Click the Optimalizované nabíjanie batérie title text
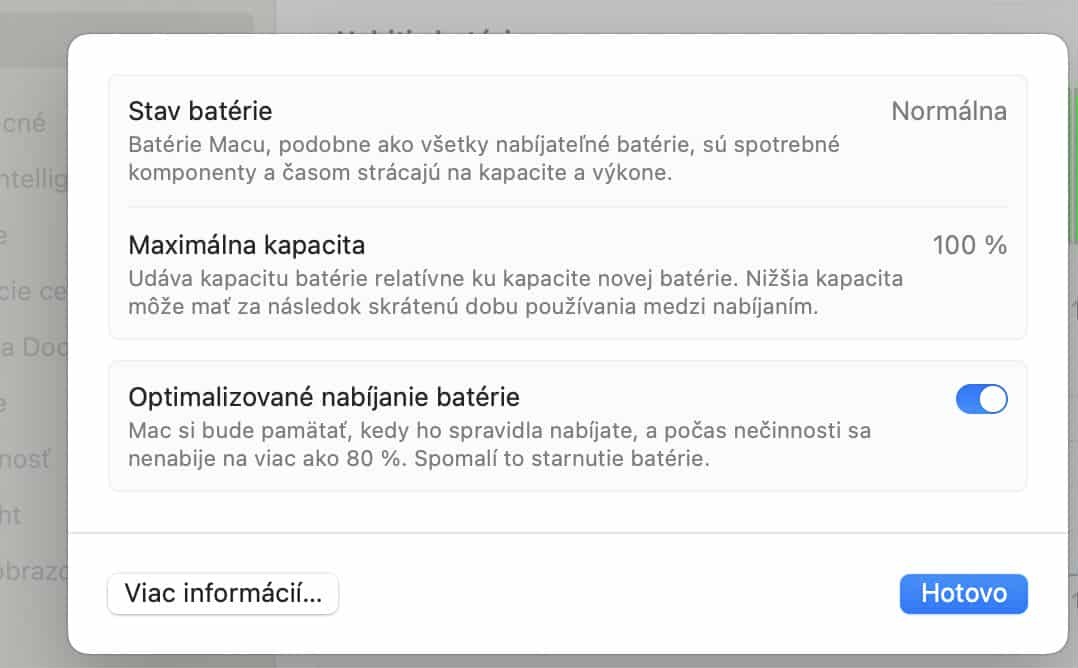The height and width of the screenshot is (668, 1078). click(324, 397)
